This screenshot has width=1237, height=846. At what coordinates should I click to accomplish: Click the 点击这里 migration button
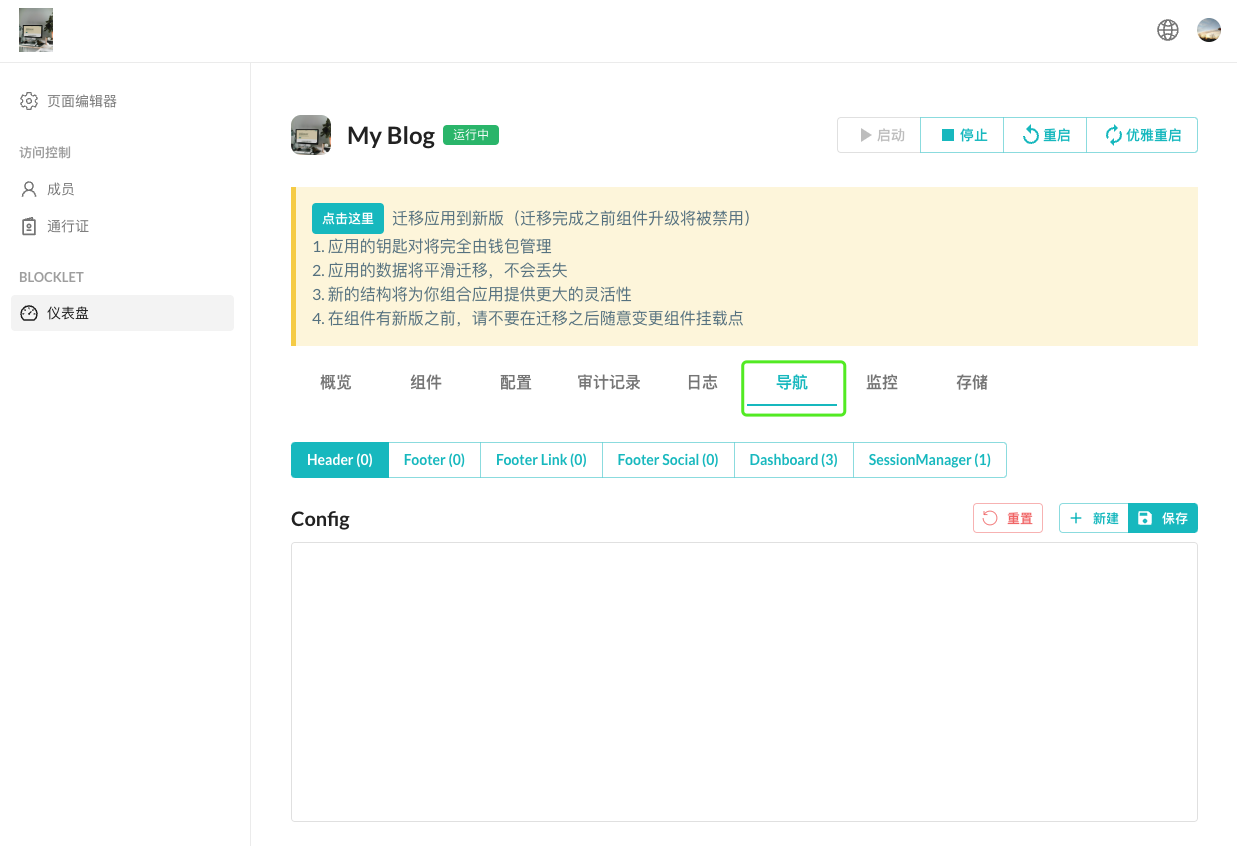(x=347, y=218)
